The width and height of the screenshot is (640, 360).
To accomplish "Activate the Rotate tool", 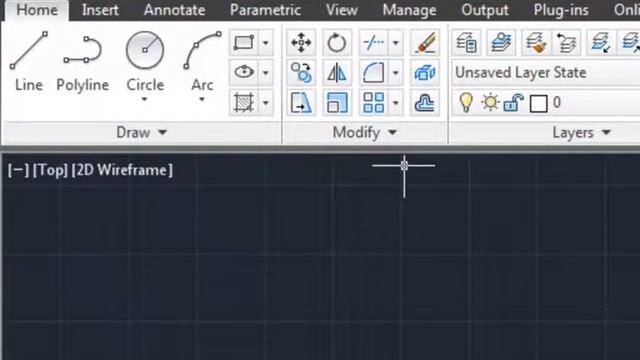I will click(337, 42).
